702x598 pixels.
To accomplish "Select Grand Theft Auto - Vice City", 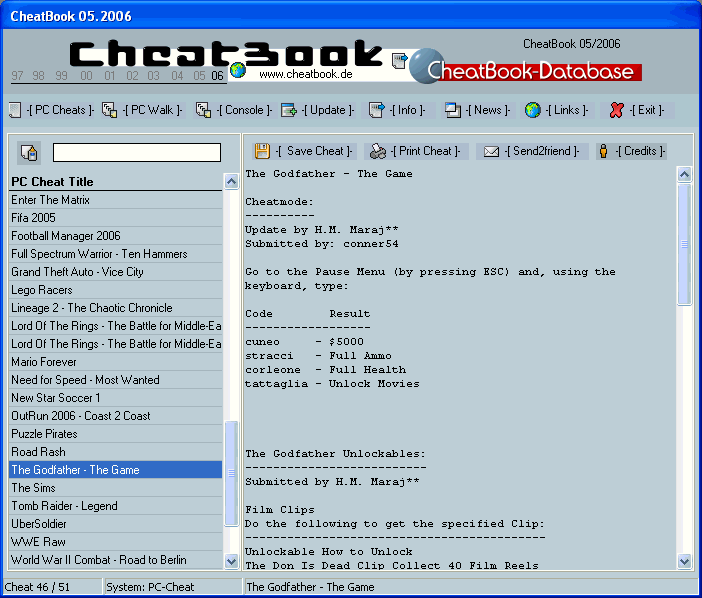I will tap(116, 272).
